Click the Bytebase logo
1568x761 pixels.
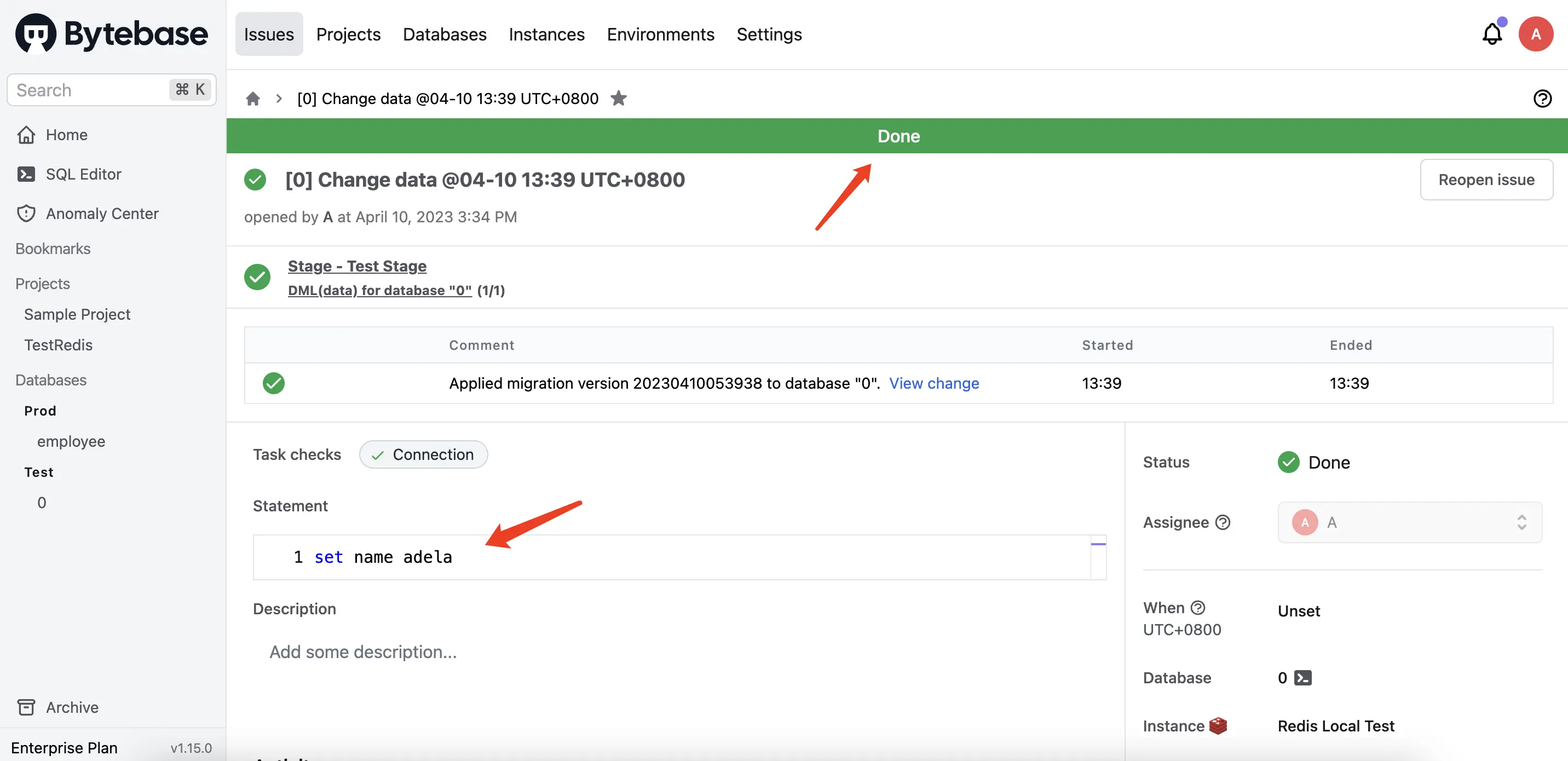click(x=111, y=34)
